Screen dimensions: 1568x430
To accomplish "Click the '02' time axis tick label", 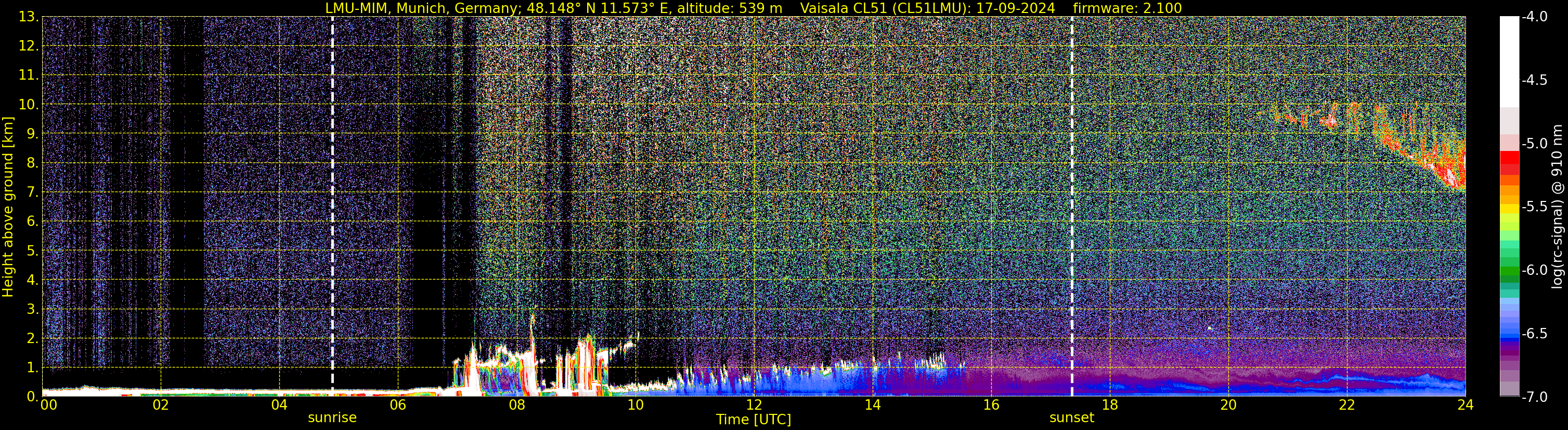I will pyautogui.click(x=161, y=406).
